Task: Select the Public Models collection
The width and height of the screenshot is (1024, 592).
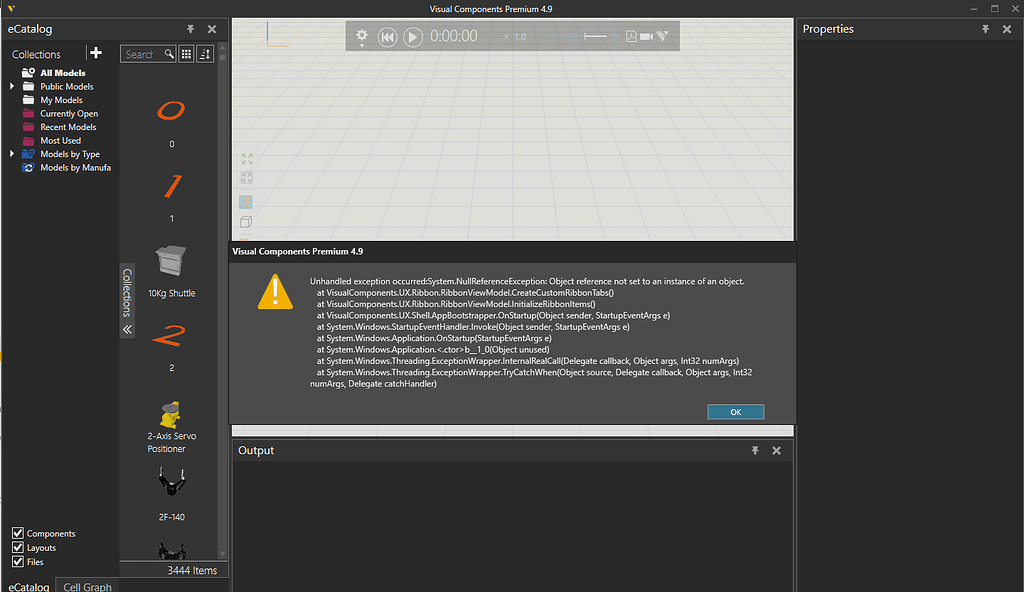Action: (67, 86)
